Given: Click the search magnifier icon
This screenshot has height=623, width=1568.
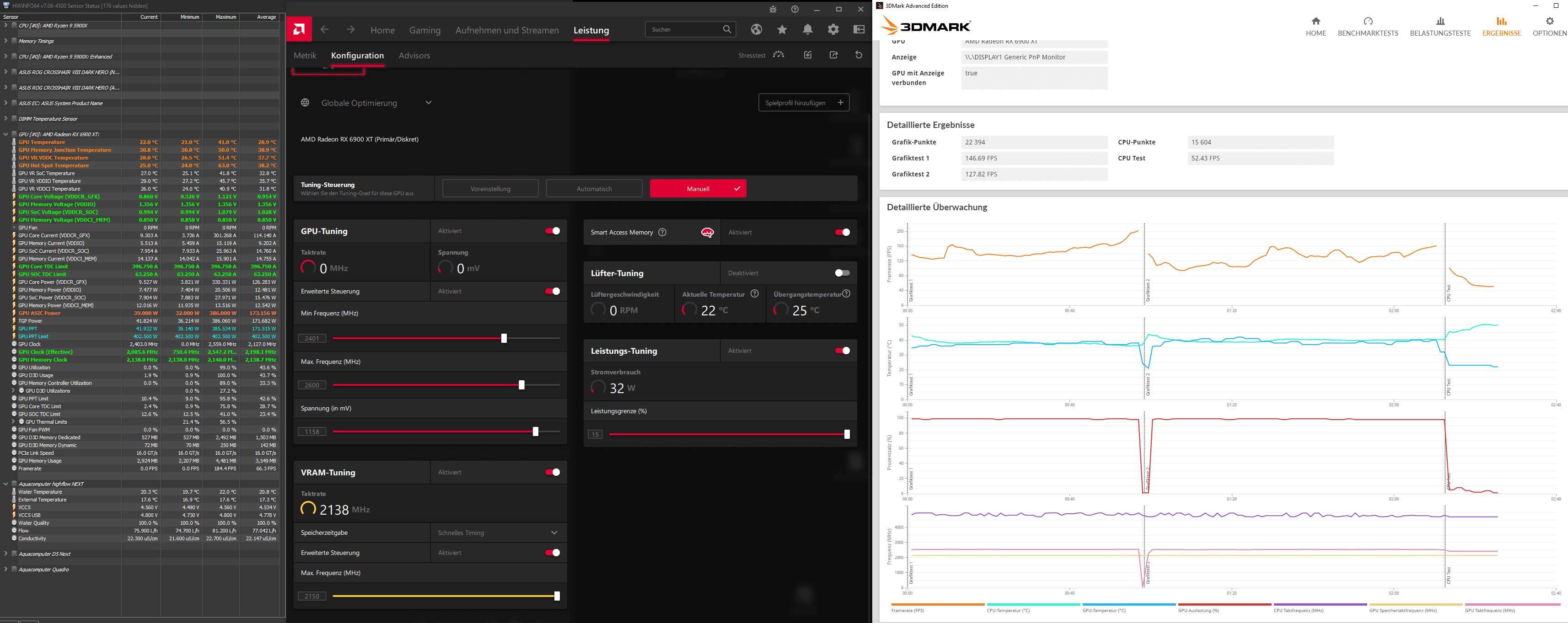Looking at the screenshot, I should point(727,29).
